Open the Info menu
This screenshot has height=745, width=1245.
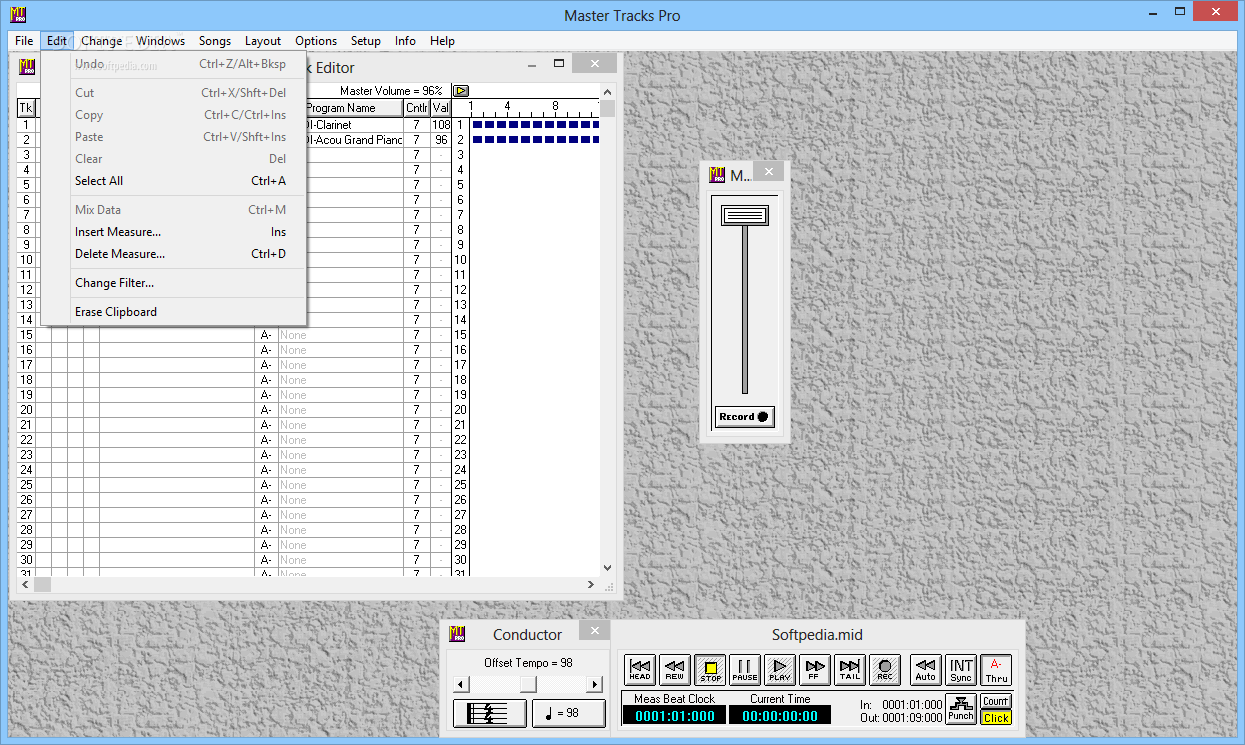click(x=405, y=41)
